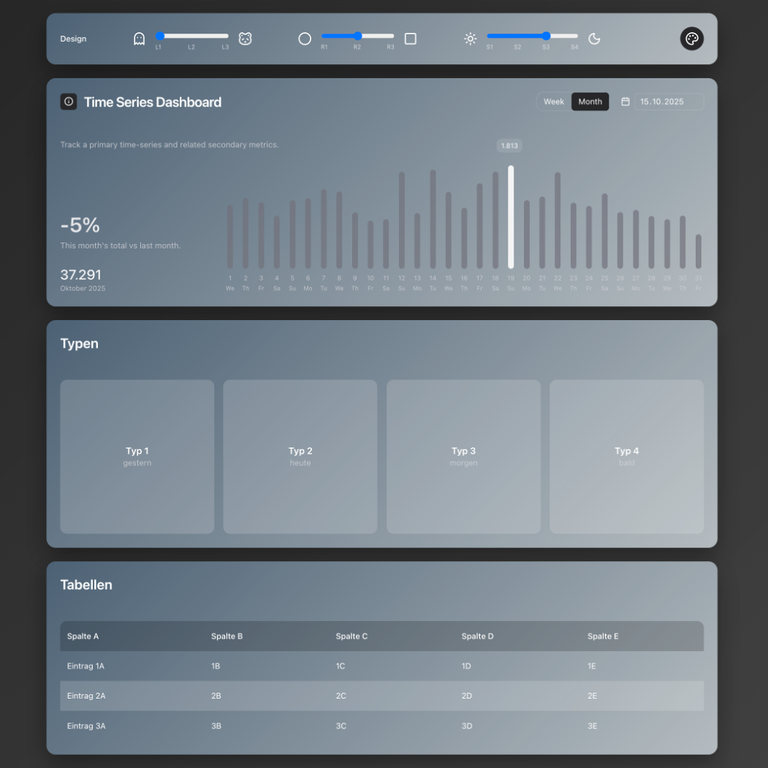Open the date field showing 15.10.2025
Viewport: 768px width, 768px height.
[668, 102]
